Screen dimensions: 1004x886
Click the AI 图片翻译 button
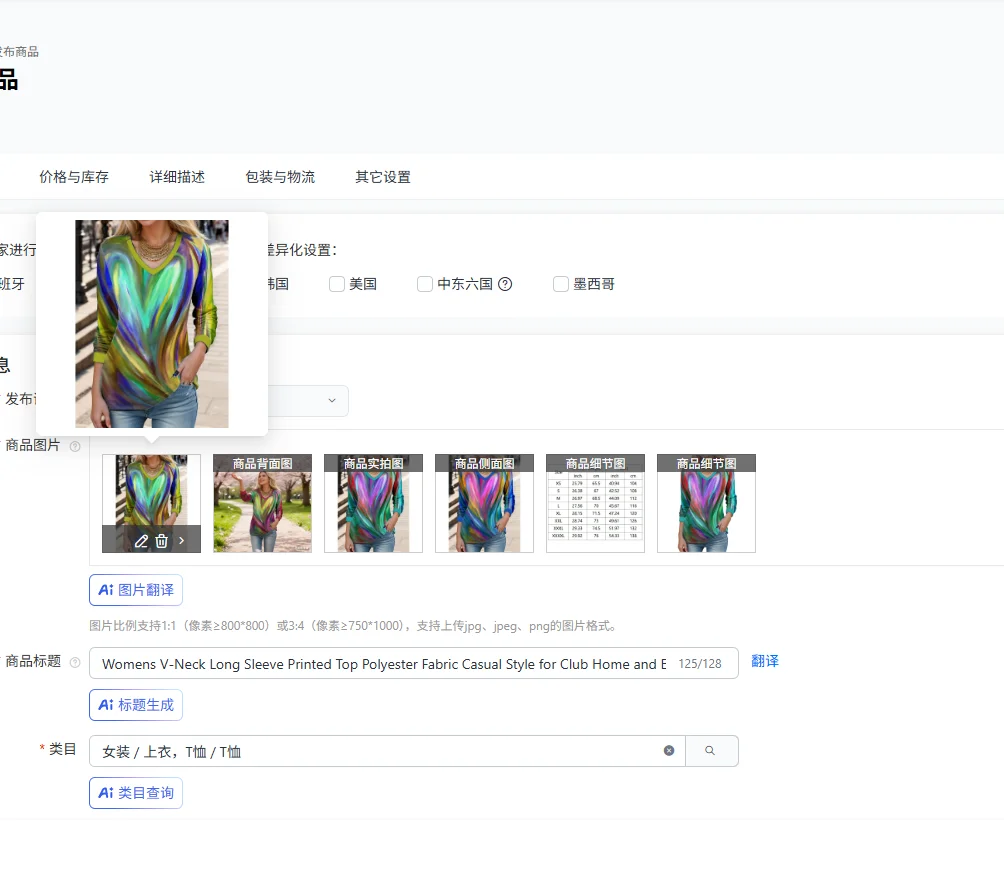pos(136,590)
